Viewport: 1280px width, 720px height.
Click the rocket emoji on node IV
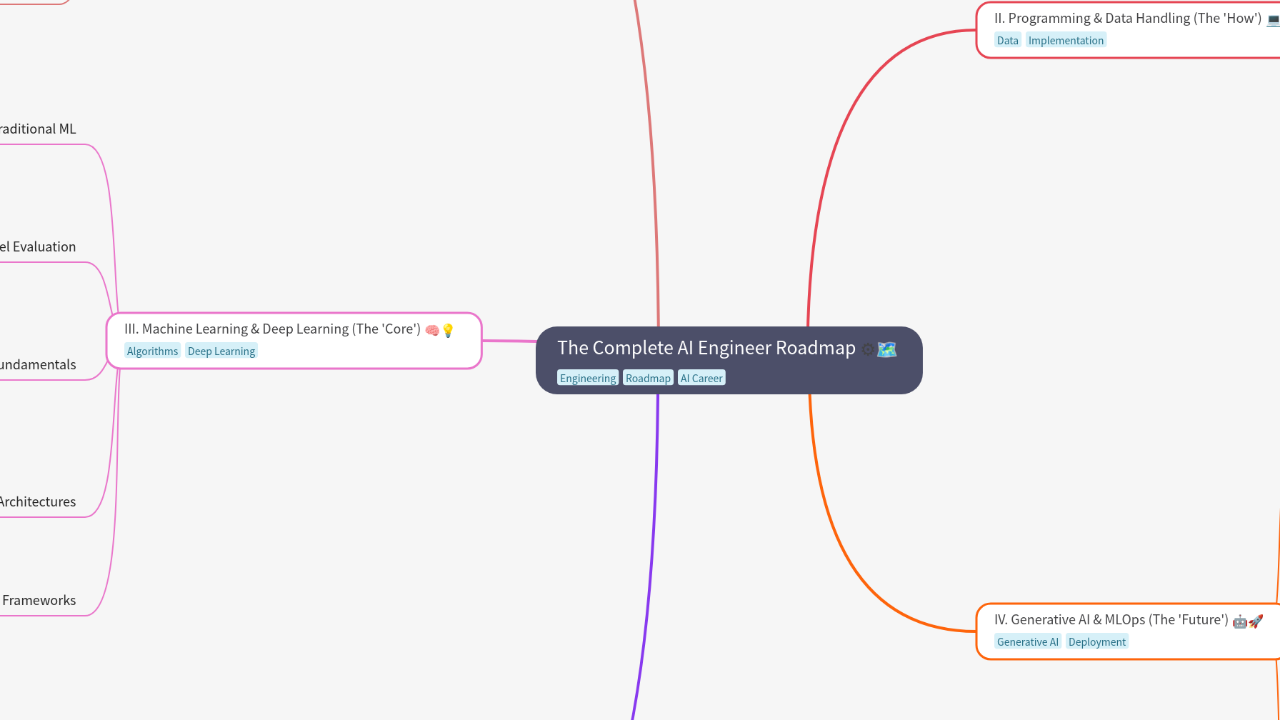tap(1256, 621)
